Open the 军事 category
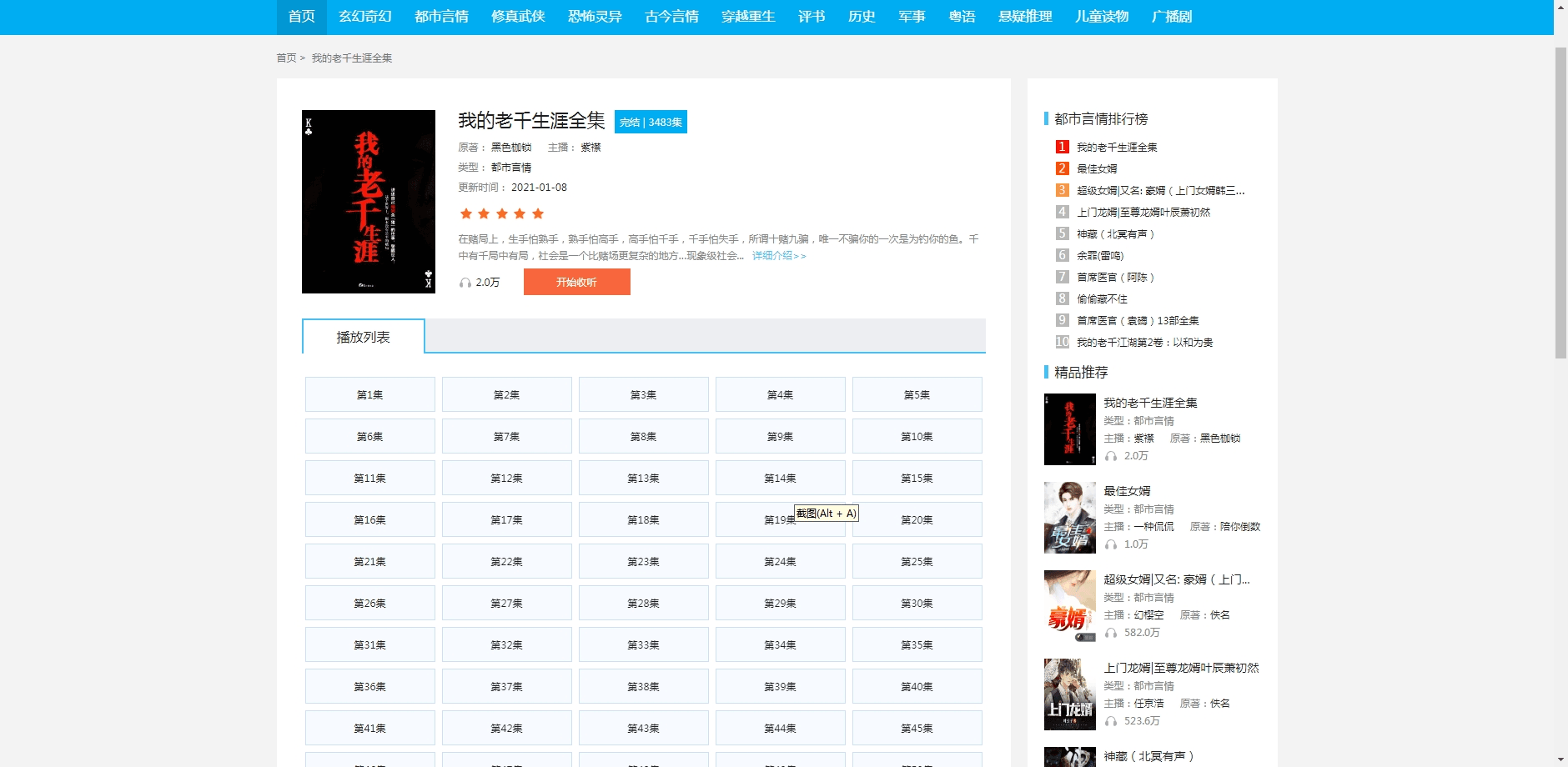 [912, 17]
